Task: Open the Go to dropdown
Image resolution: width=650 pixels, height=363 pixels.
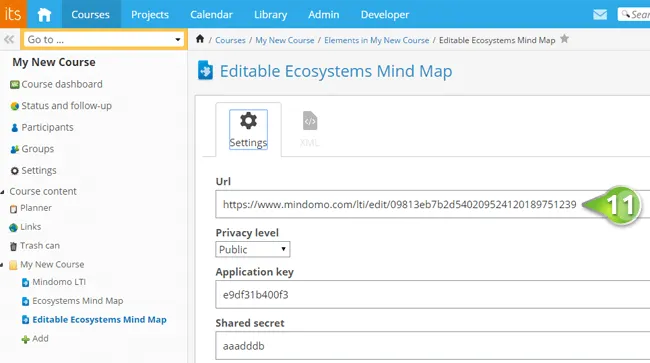Action: pyautogui.click(x=104, y=39)
